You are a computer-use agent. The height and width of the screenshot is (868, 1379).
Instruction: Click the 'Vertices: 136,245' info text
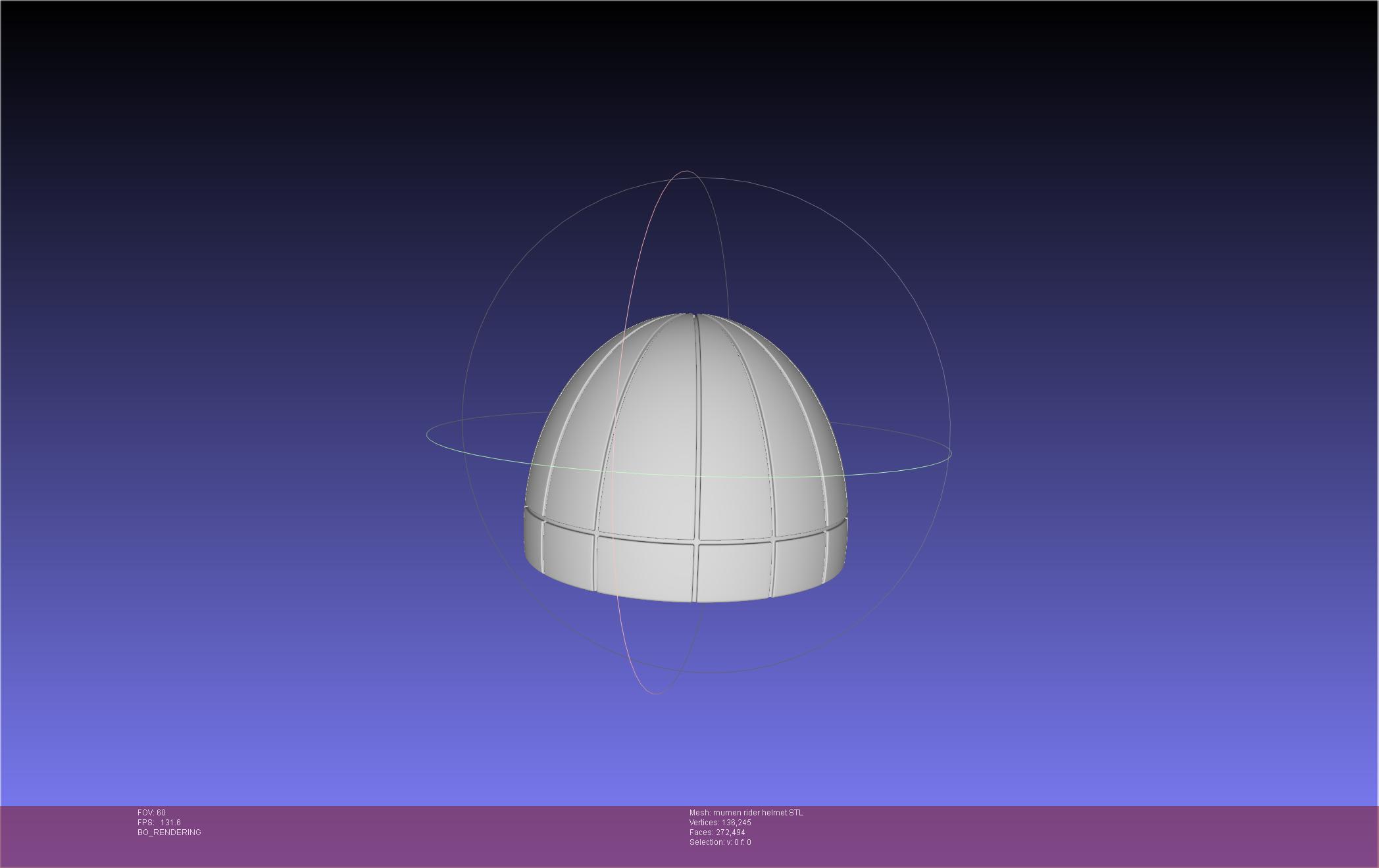(720, 823)
